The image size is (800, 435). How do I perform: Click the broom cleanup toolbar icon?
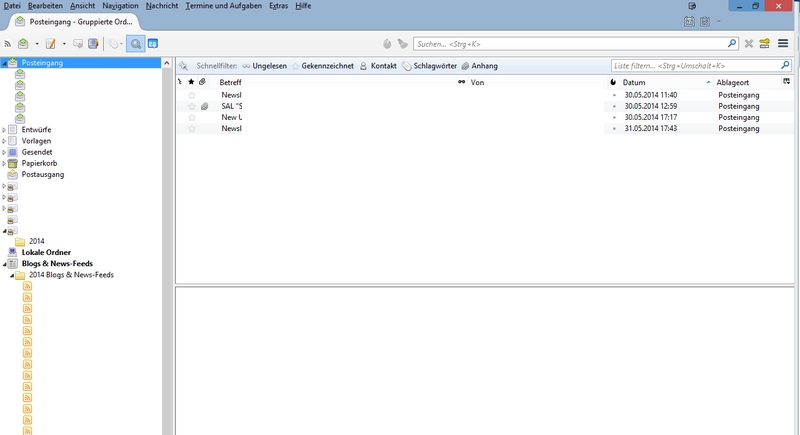tap(403, 44)
